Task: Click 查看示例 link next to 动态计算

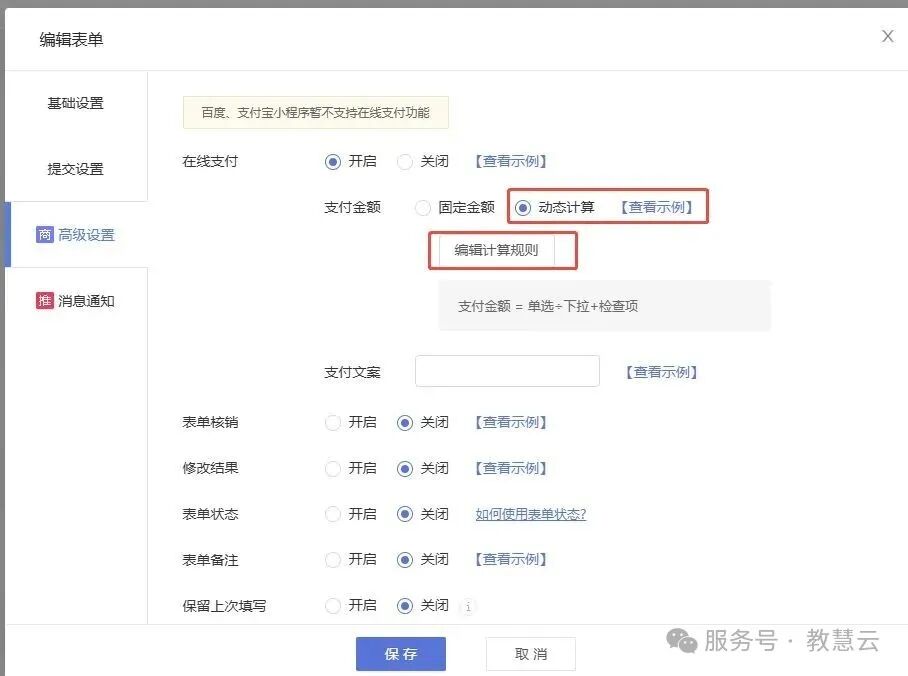Action: coord(657,207)
